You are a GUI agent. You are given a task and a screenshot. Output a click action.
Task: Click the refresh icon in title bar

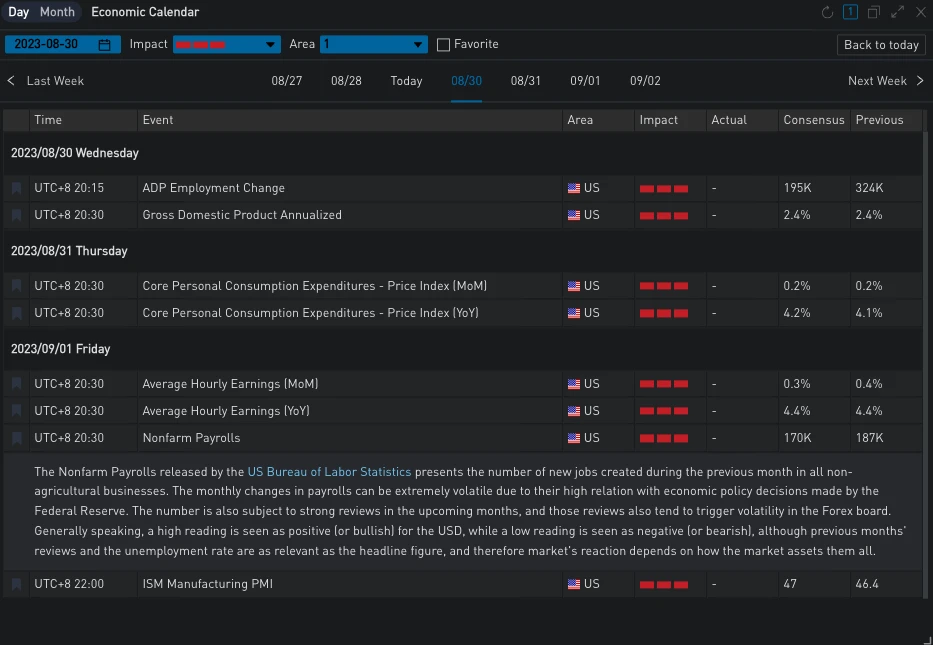click(827, 12)
